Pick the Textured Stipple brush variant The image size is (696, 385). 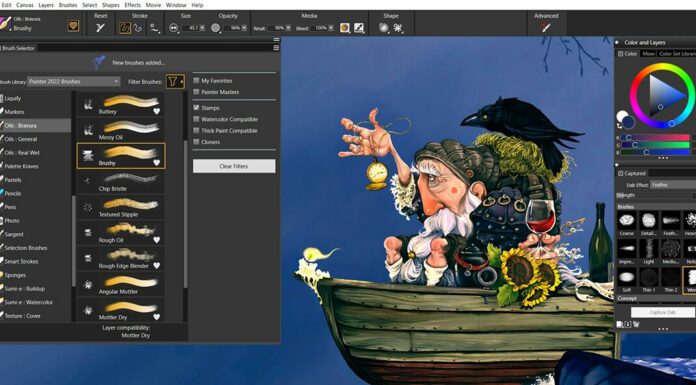121,208
